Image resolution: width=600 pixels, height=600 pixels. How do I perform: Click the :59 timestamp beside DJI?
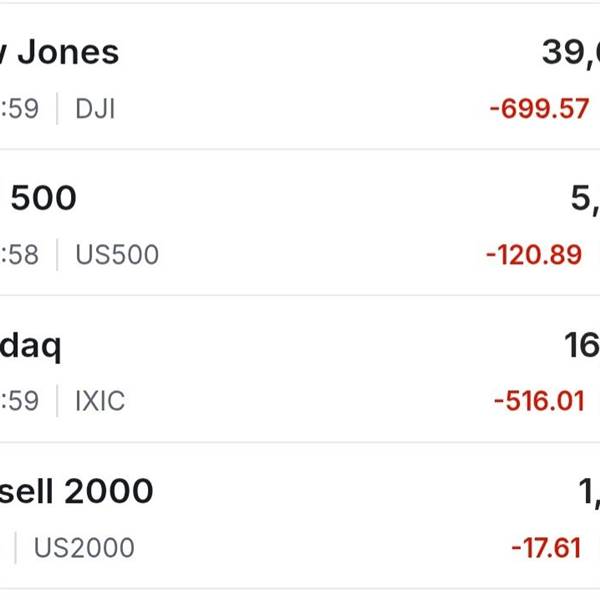click(x=20, y=109)
